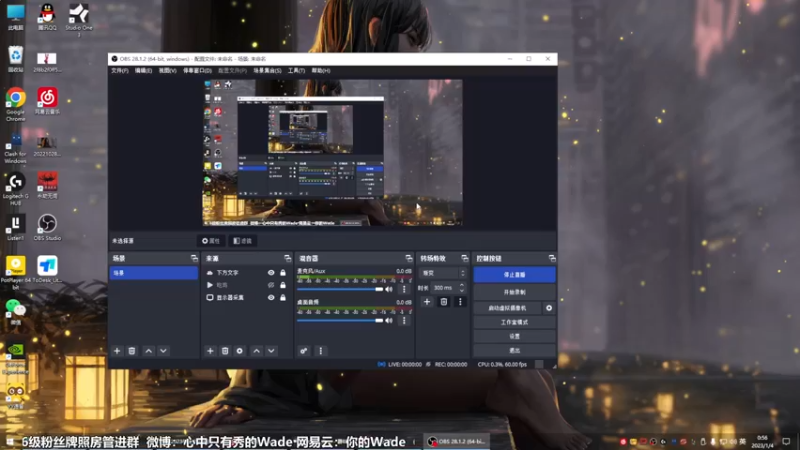The image size is (800, 450).
Task: Move scene down with the arrow icon
Action: (x=163, y=351)
